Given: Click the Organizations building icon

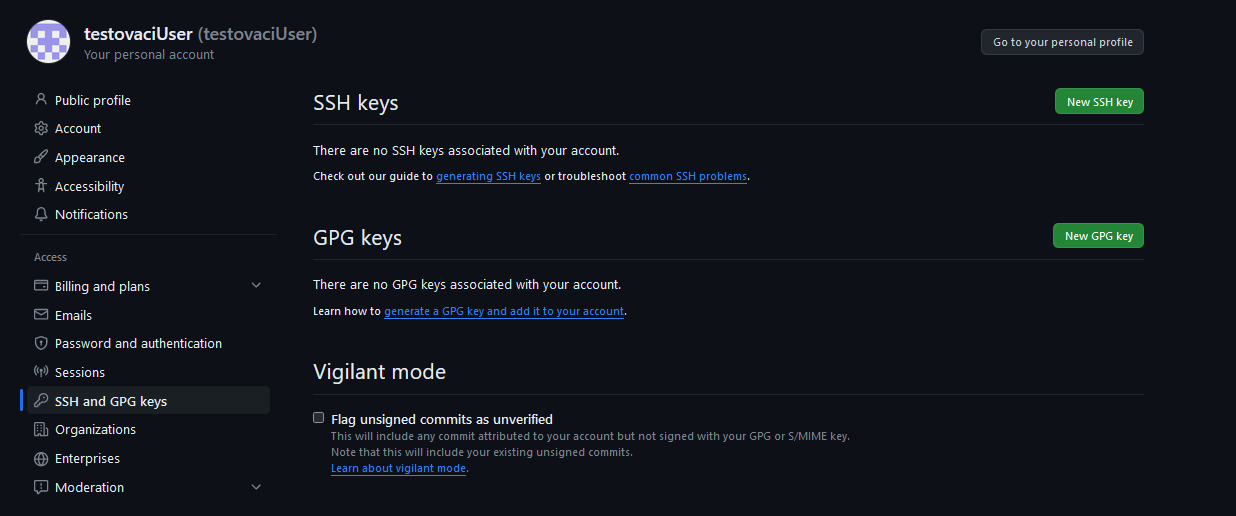Looking at the screenshot, I should 41,429.
